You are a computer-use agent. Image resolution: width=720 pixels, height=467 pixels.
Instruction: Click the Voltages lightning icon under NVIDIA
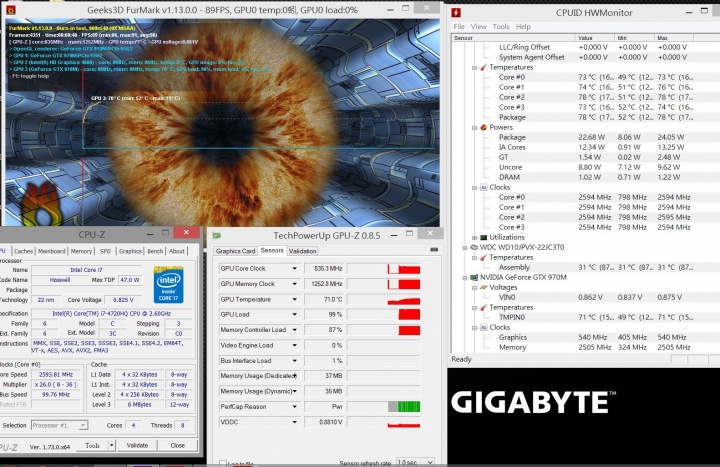click(x=484, y=287)
